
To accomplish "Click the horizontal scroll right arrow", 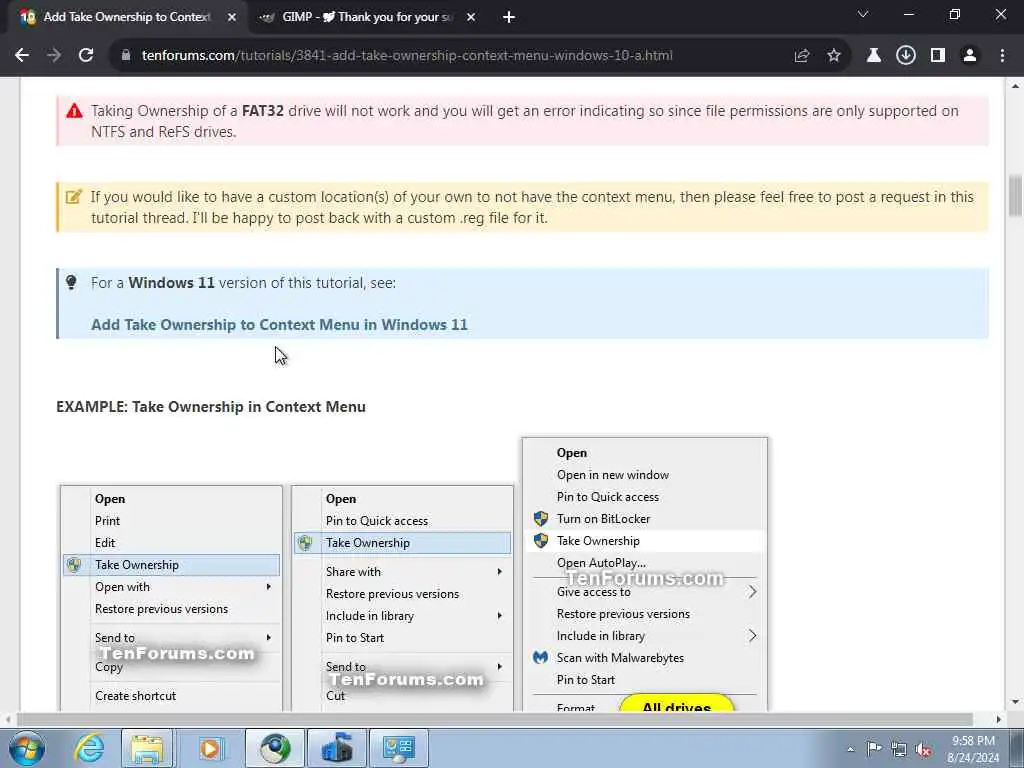I will pyautogui.click(x=998, y=719).
